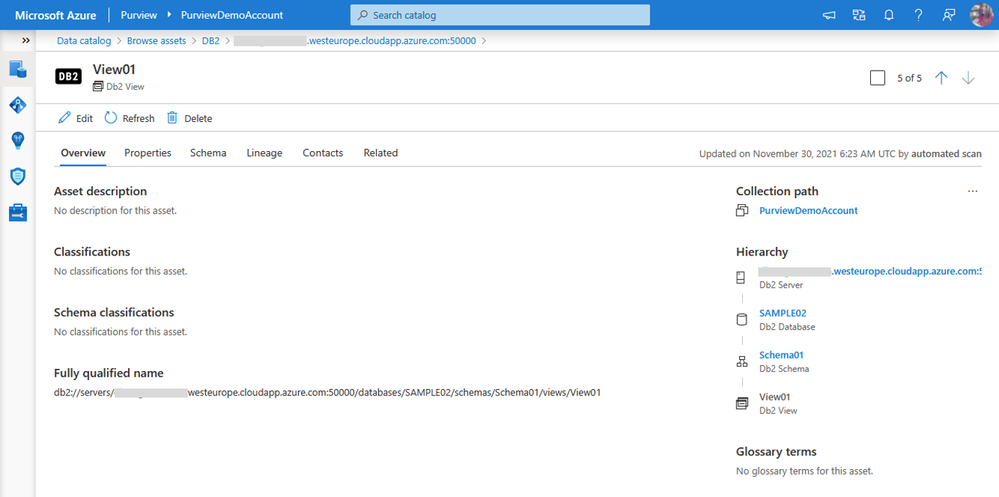Click the collection icon beside PurviewDemoAccount

coord(742,210)
